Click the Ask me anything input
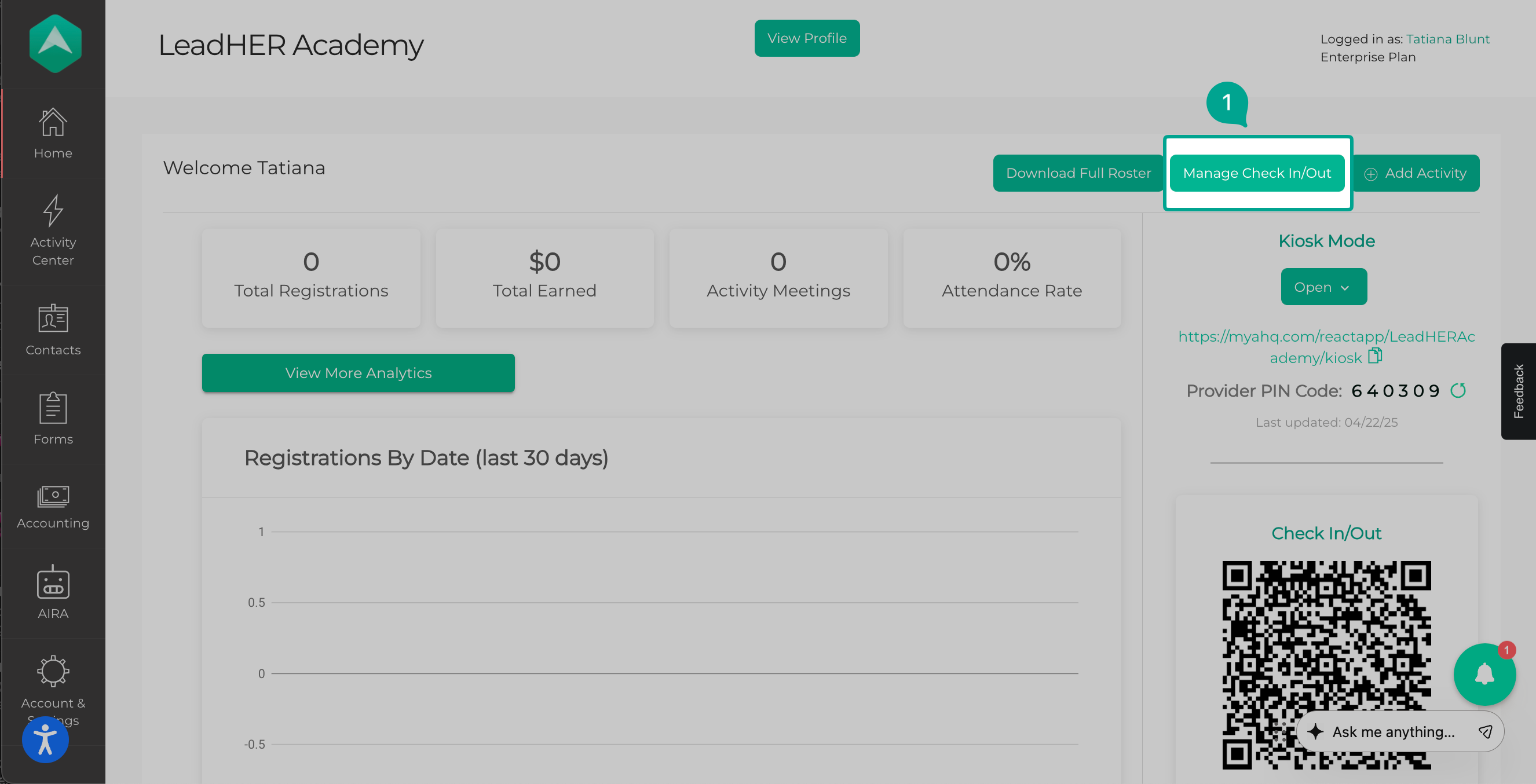The height and width of the screenshot is (784, 1536). click(1393, 731)
